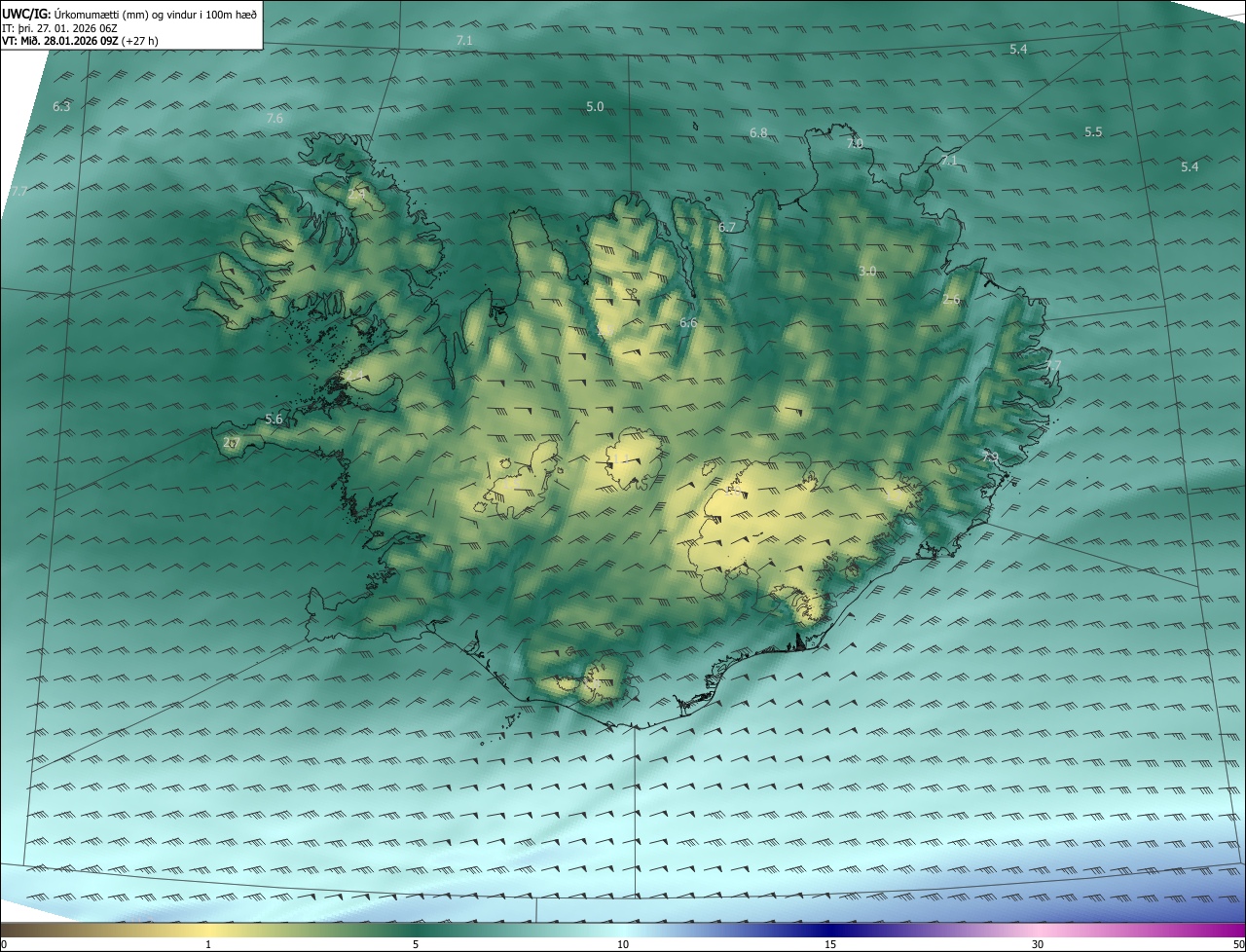Click the map value label 6.6
The height and width of the screenshot is (952, 1246).
coord(688,322)
